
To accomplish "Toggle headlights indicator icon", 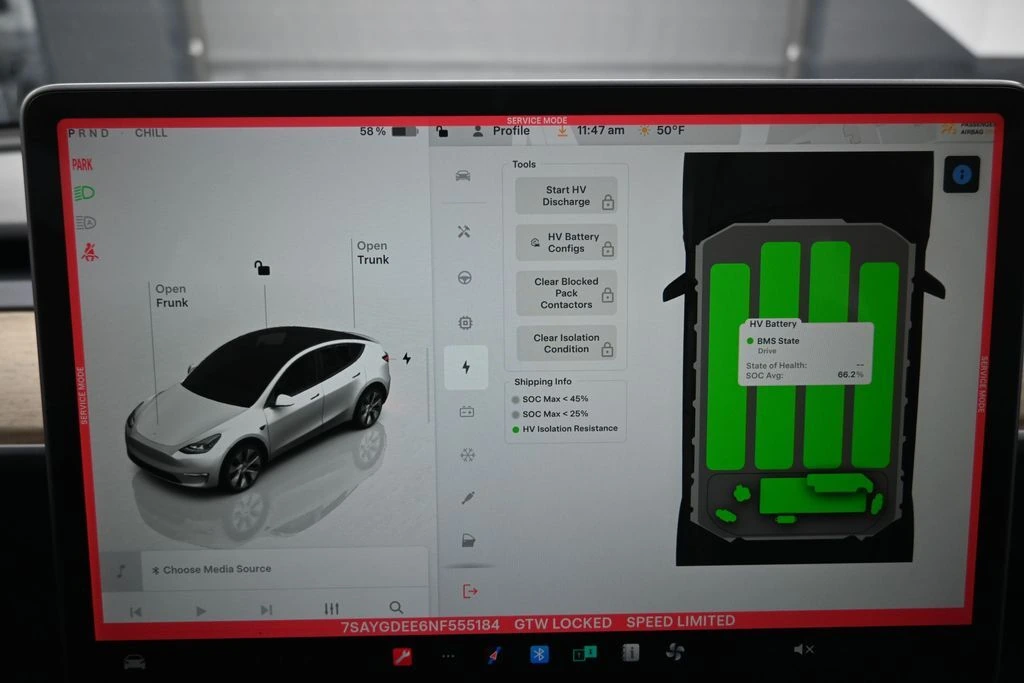I will point(85,193).
